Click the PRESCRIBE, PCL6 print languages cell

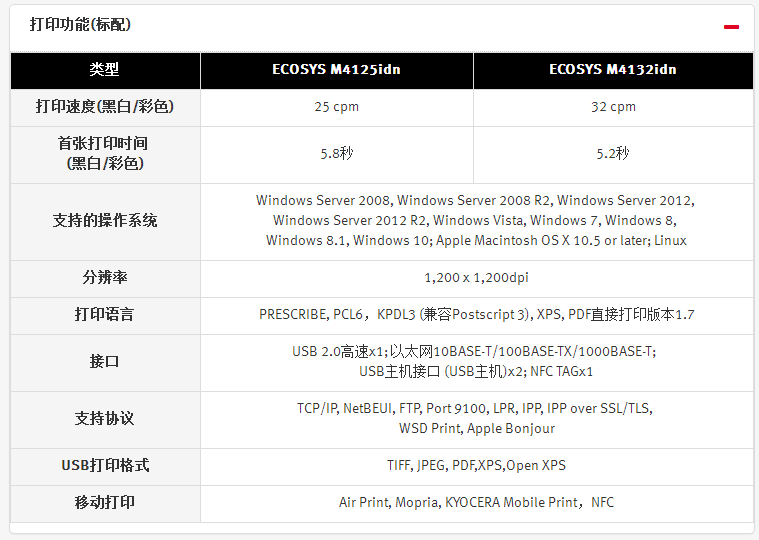coord(476,315)
